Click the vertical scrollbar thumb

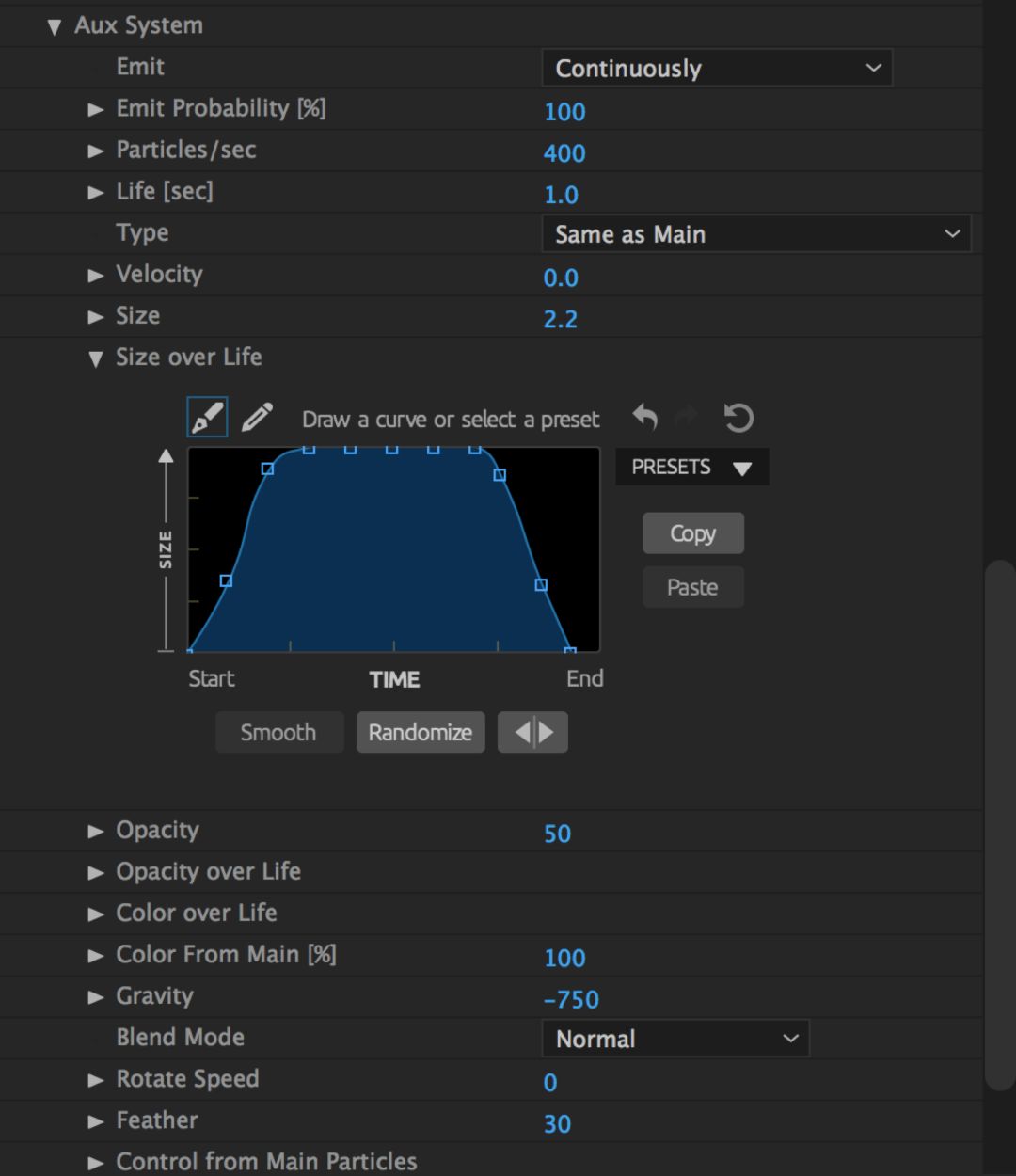pyautogui.click(x=1000, y=826)
